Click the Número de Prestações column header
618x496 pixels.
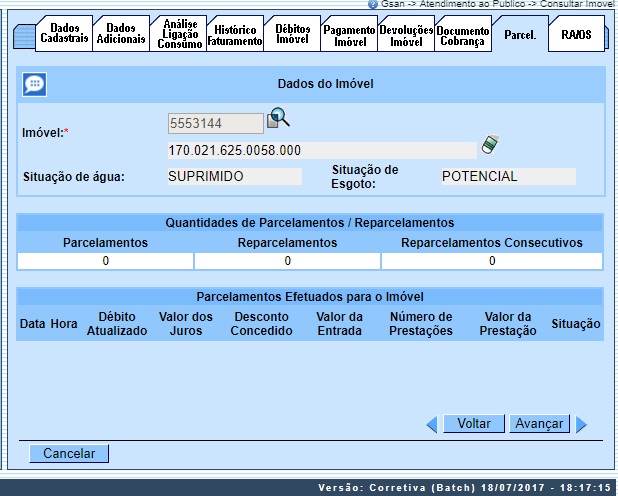pyautogui.click(x=421, y=324)
